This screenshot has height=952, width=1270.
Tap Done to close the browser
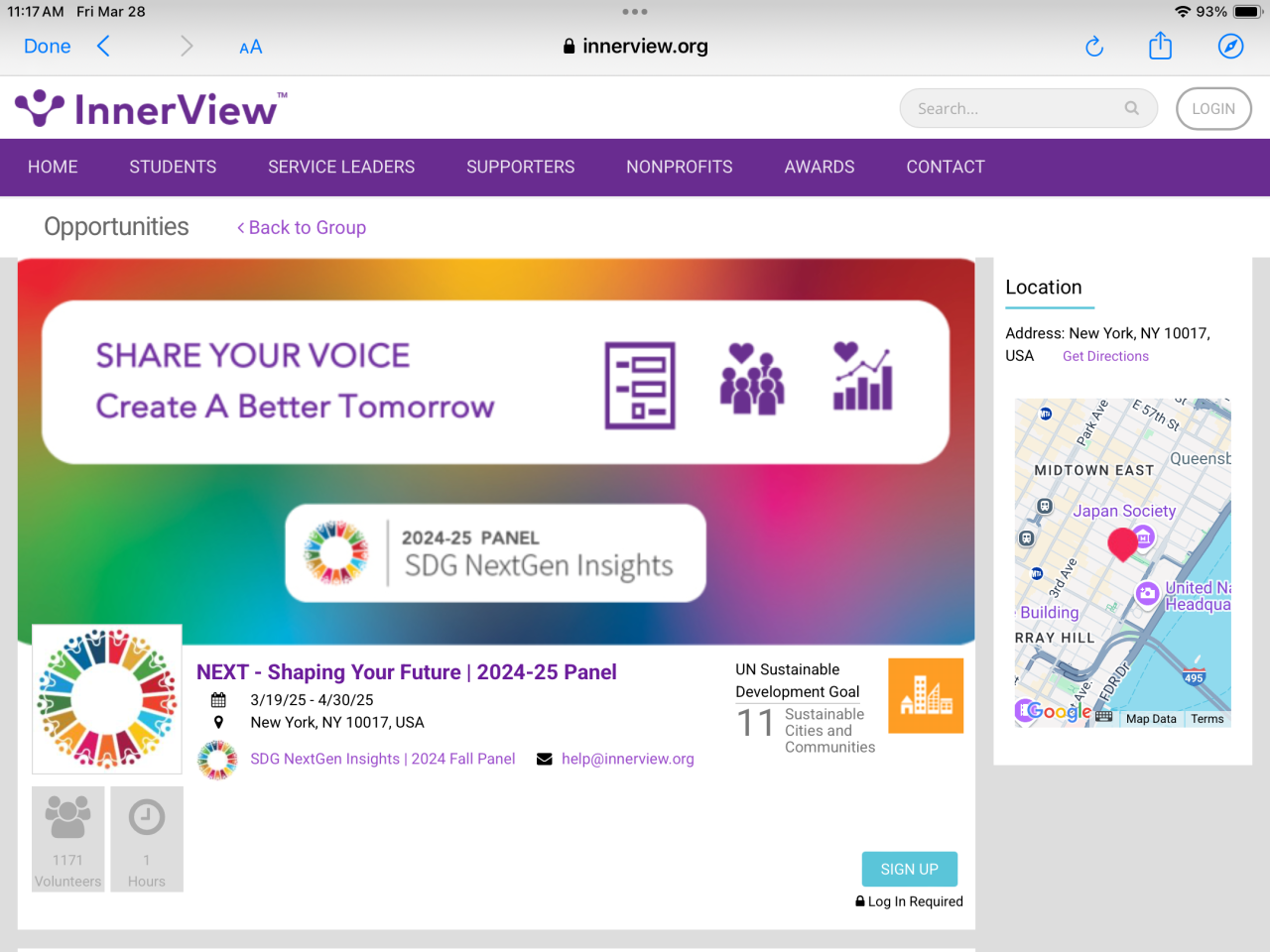[48, 47]
